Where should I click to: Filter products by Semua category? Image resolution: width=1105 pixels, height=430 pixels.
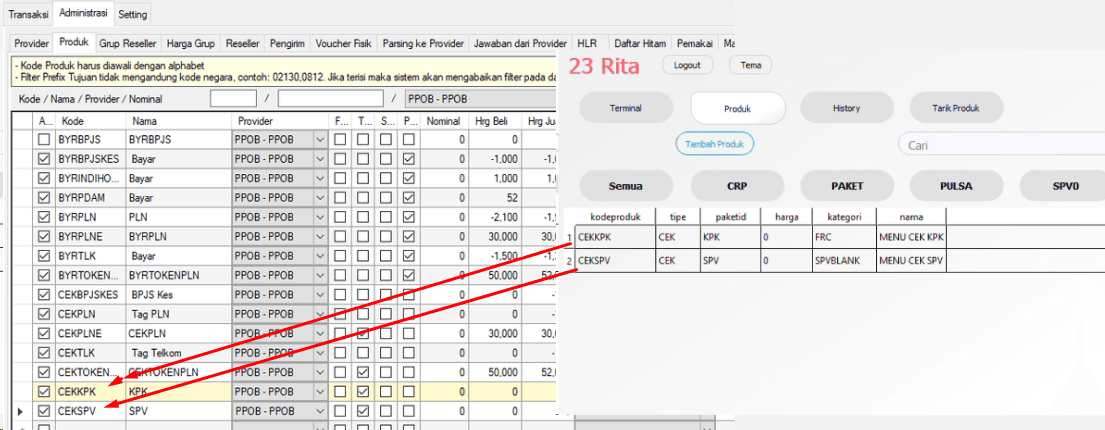pos(626,187)
